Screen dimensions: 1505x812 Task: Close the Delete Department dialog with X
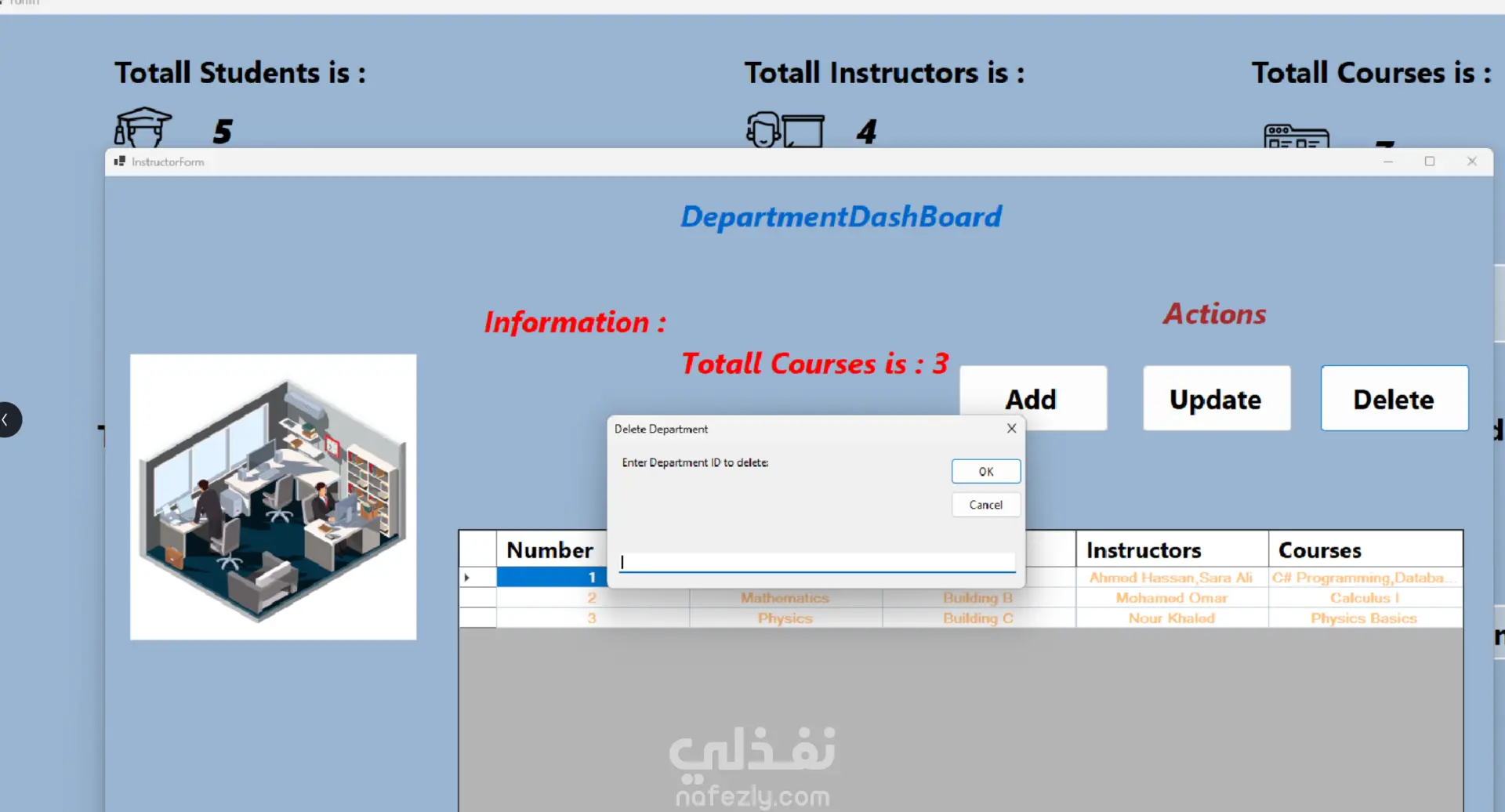tap(1011, 429)
